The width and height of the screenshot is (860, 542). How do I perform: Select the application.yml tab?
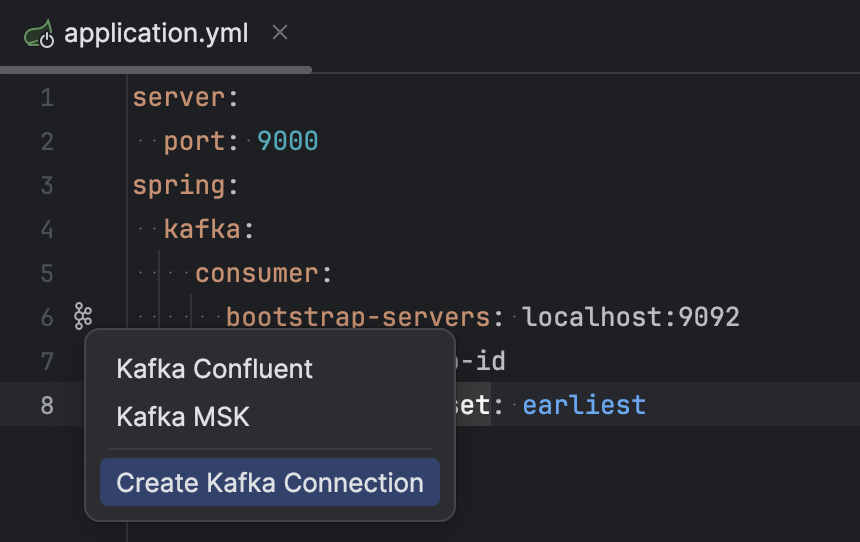click(x=156, y=34)
